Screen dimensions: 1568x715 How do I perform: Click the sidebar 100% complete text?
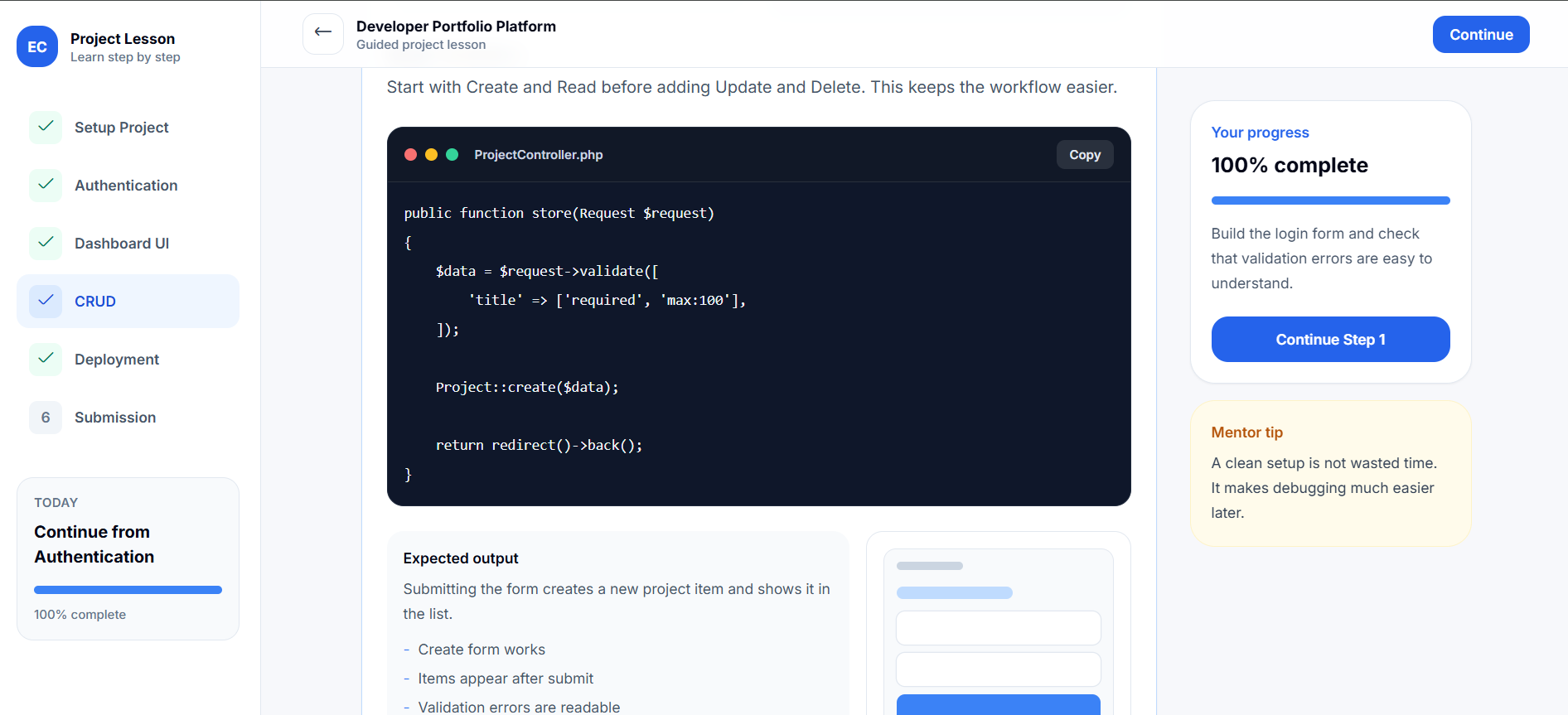tap(80, 615)
